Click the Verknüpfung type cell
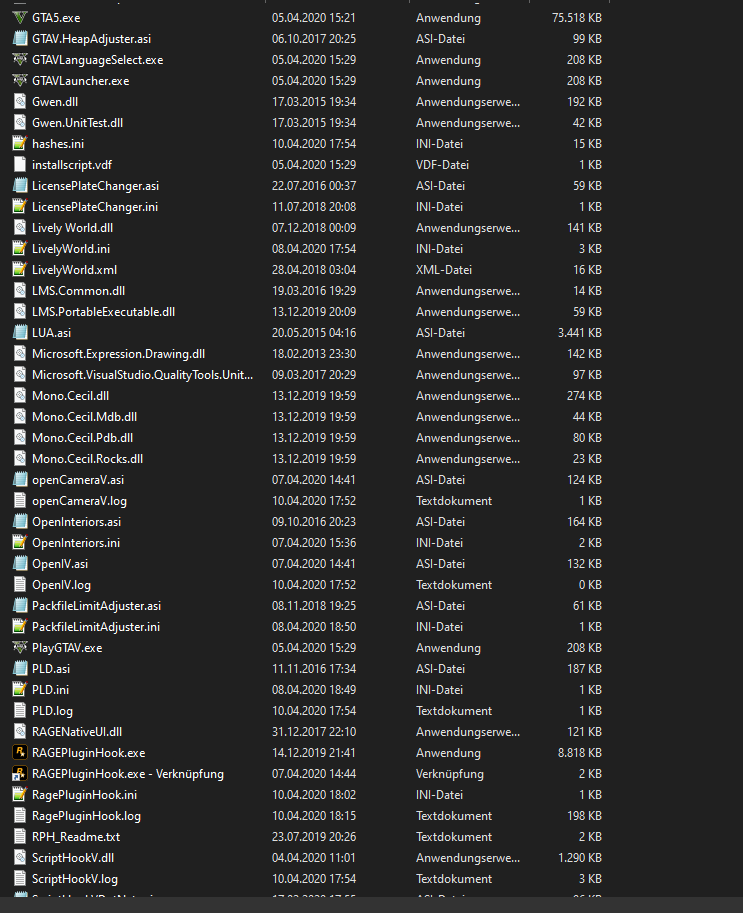Viewport: 743px width, 913px height. point(450,774)
